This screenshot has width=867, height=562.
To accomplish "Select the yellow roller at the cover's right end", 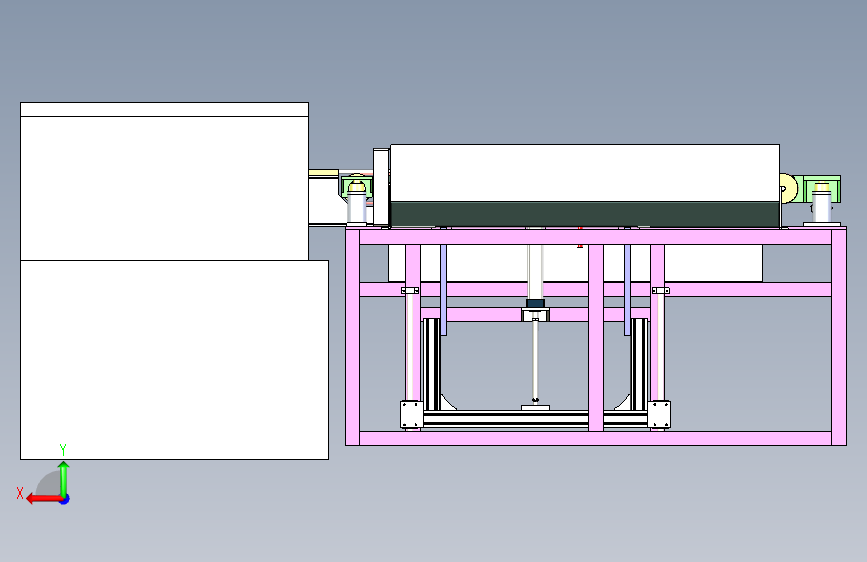I will pos(788,187).
